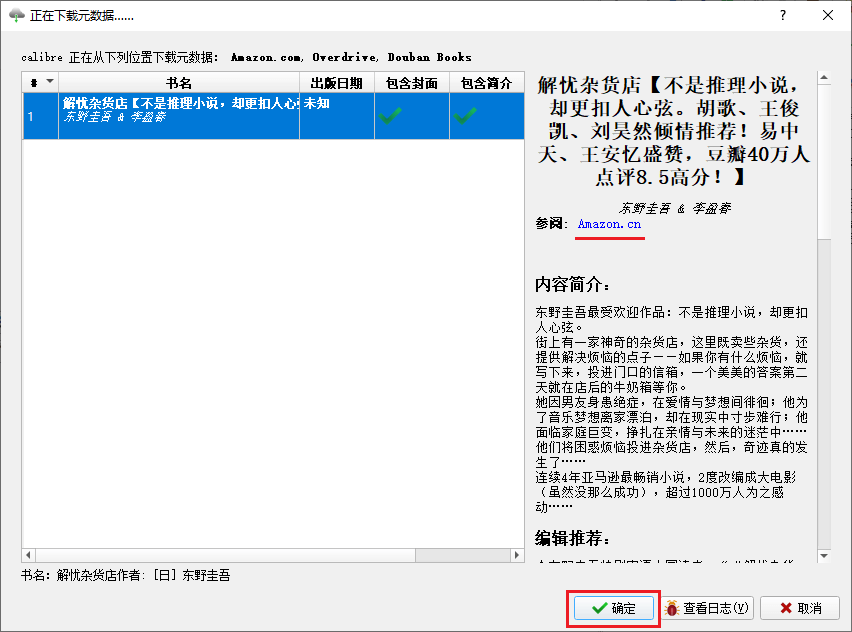Sort by 书名 column header
The image size is (852, 632).
coord(179,83)
